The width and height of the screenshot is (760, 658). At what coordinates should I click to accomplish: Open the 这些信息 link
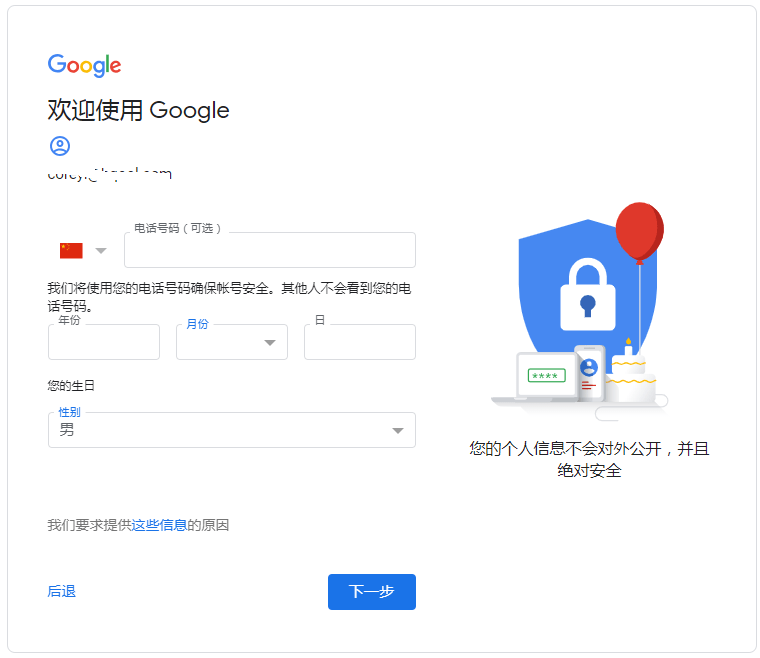click(x=159, y=525)
